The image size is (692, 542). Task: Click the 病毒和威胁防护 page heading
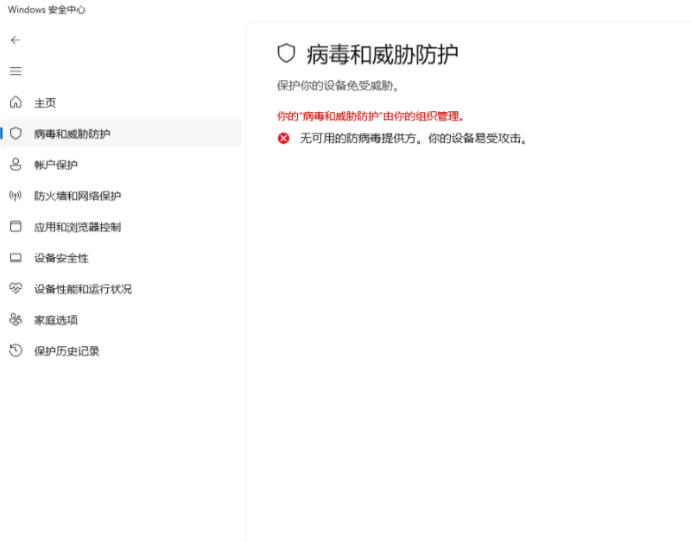382,55
